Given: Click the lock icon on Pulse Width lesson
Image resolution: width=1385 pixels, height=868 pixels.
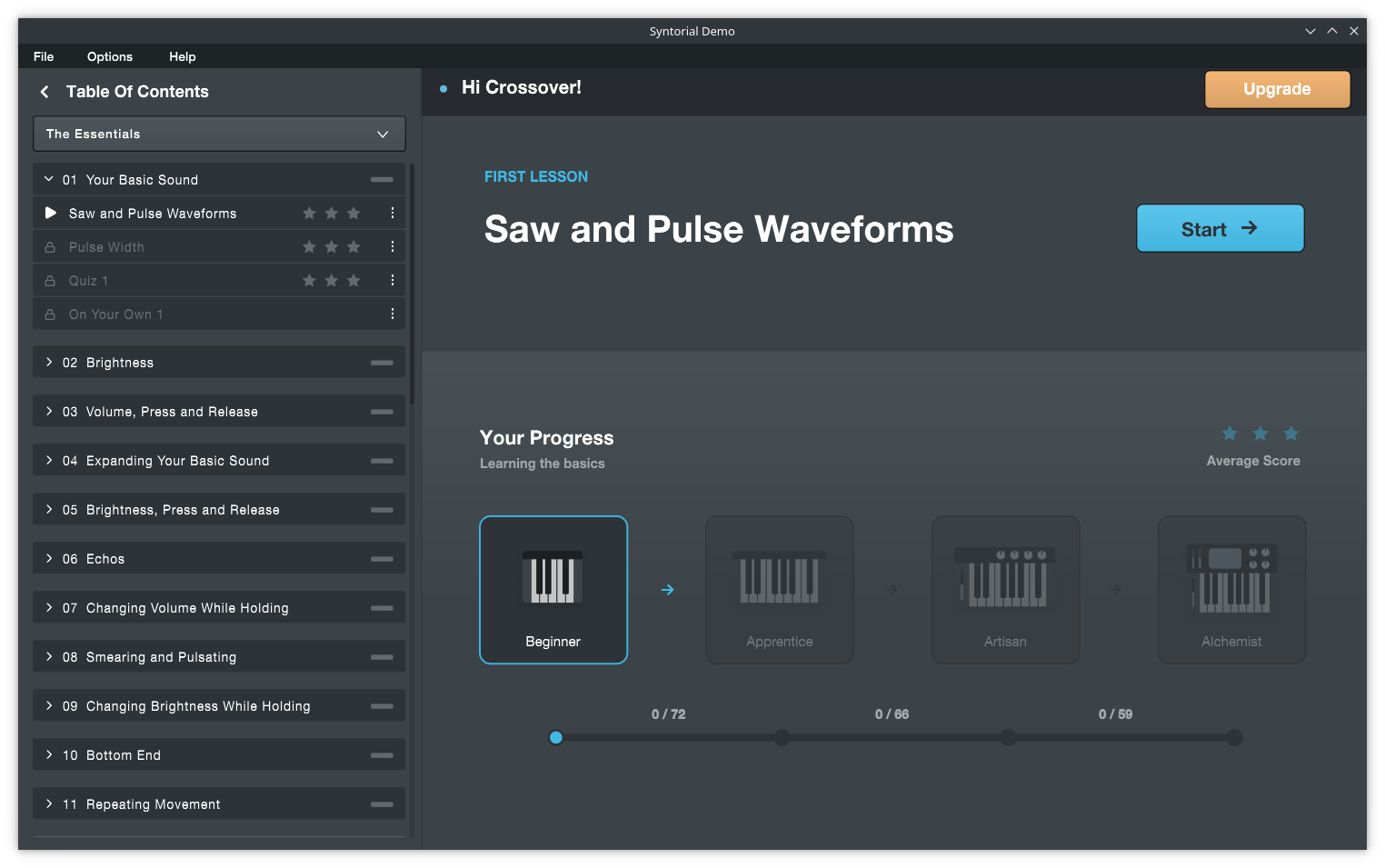Looking at the screenshot, I should pyautogui.click(x=50, y=246).
